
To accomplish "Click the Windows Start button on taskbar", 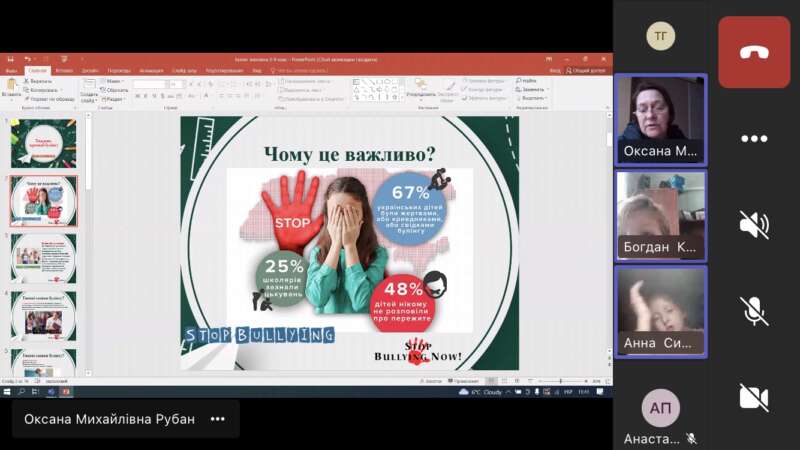I will tap(6, 391).
